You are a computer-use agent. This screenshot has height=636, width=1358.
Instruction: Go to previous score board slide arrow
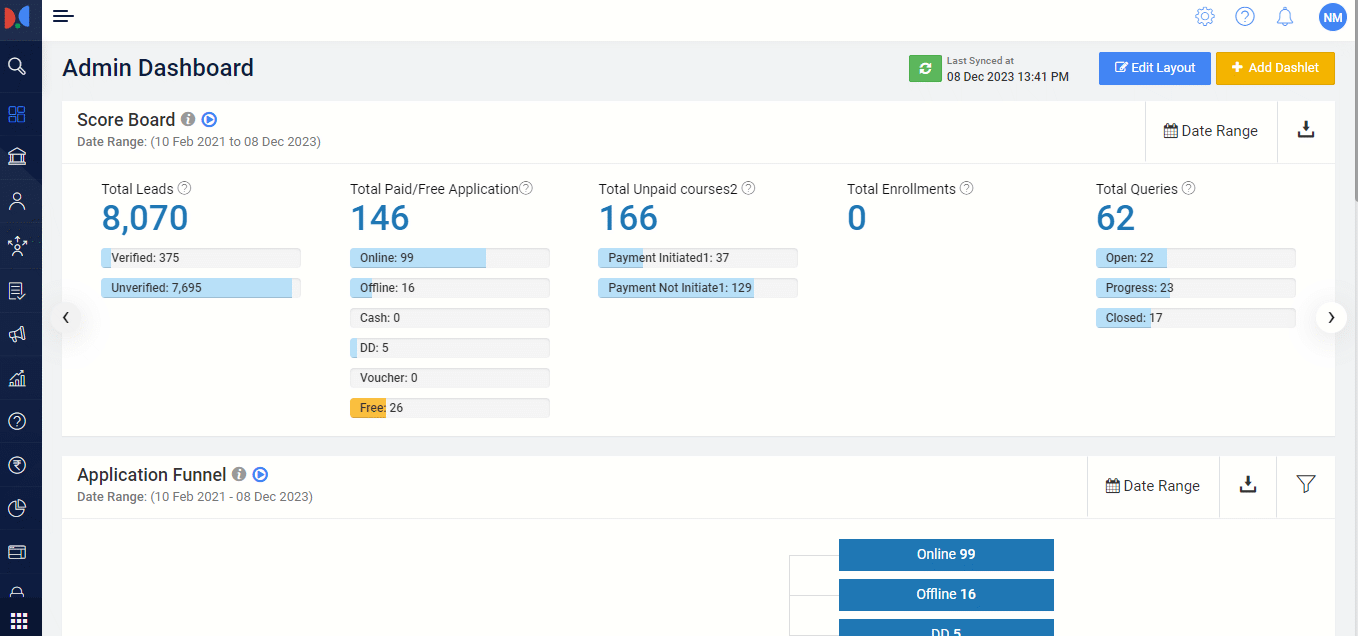click(x=66, y=317)
